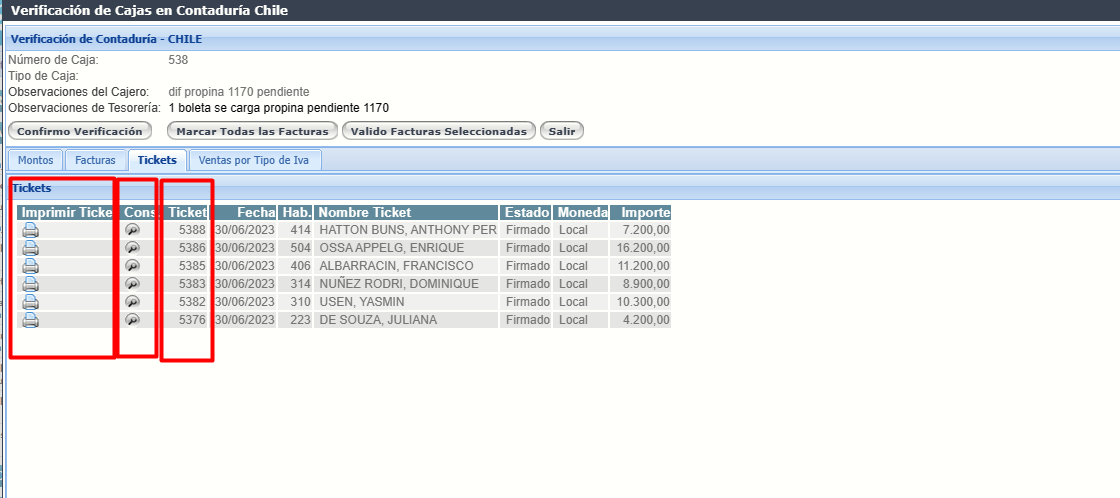Print ticket 5386 with printer icon

tap(30, 248)
